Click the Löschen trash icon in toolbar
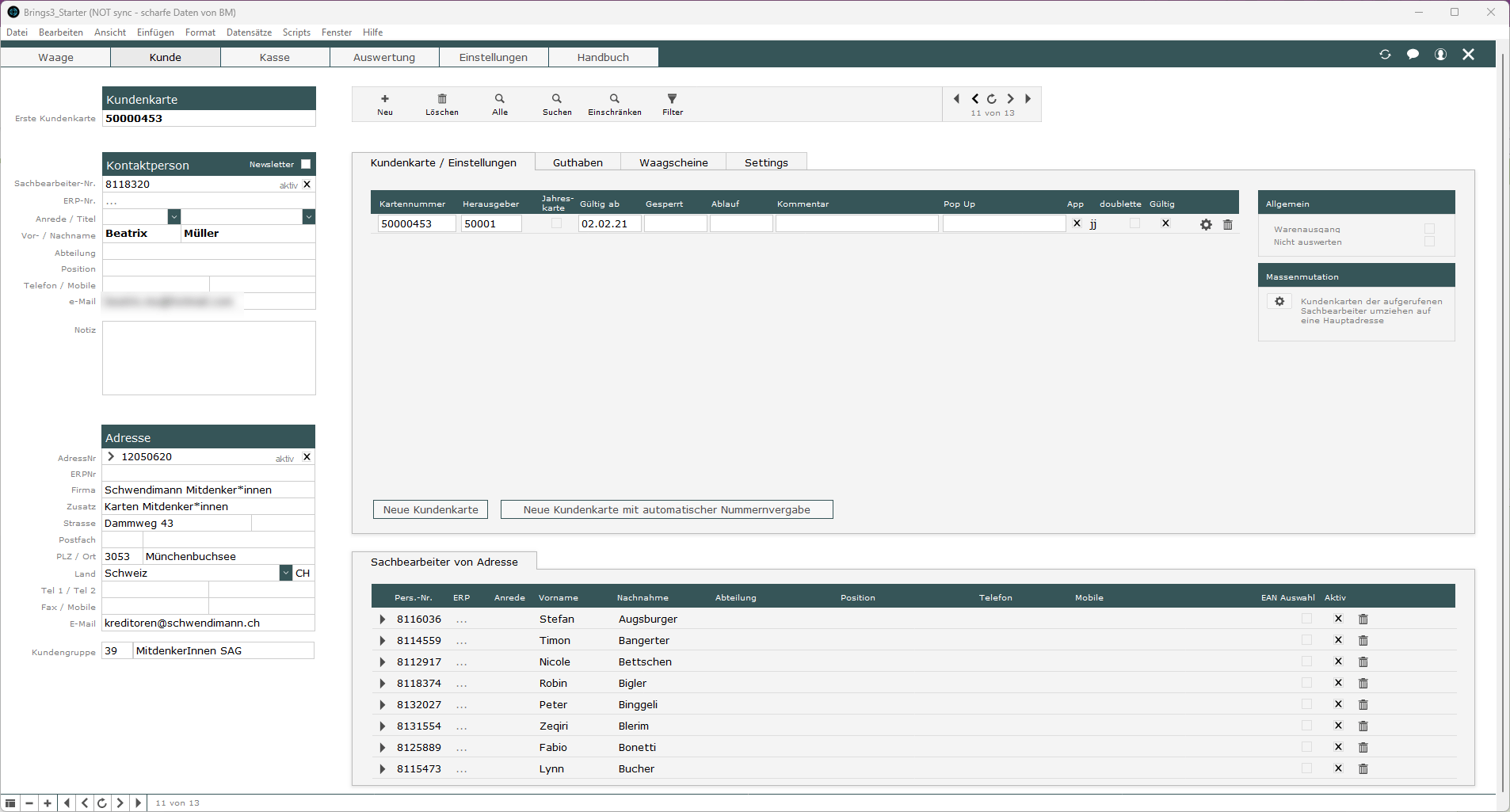1510x812 pixels. click(442, 99)
